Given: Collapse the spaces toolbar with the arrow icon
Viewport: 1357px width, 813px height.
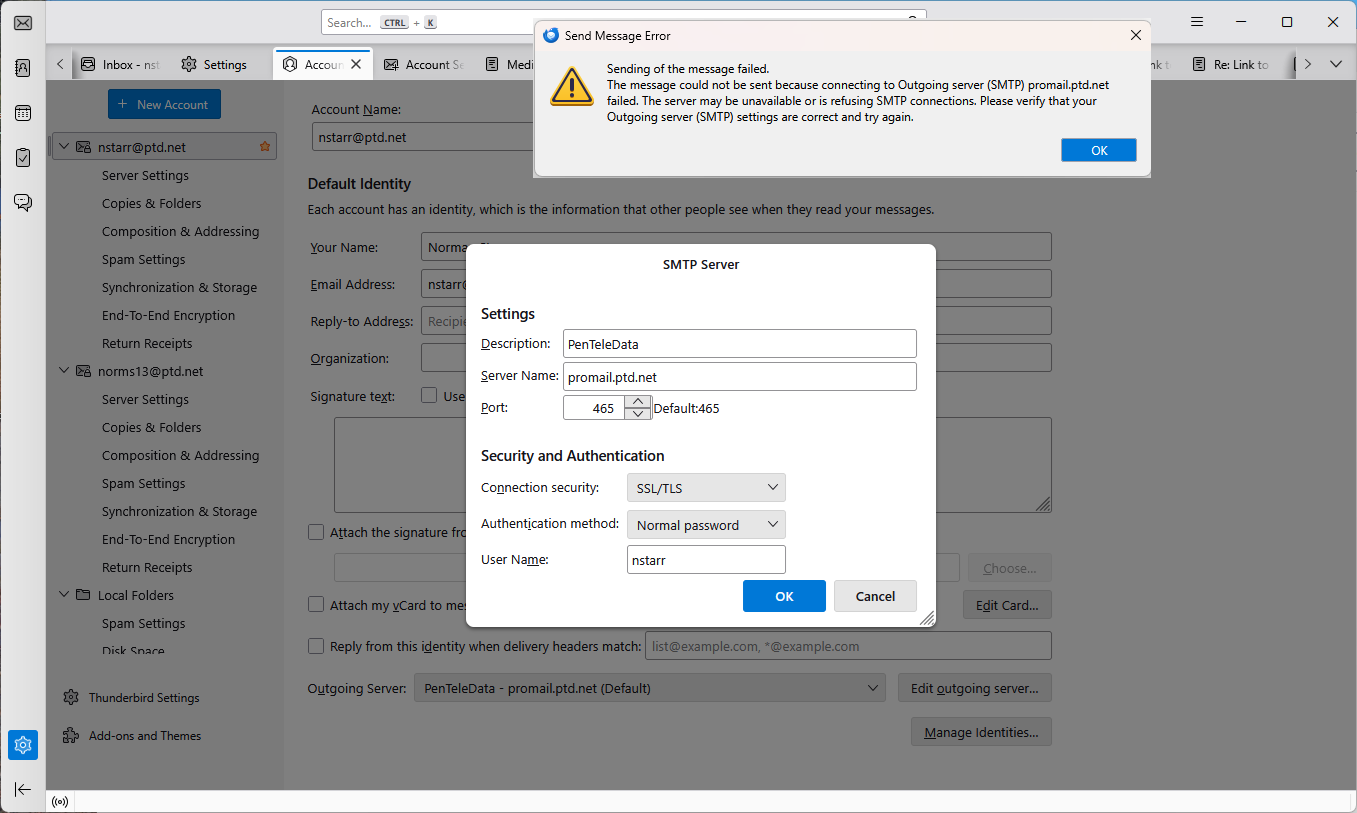Looking at the screenshot, I should click(23, 790).
